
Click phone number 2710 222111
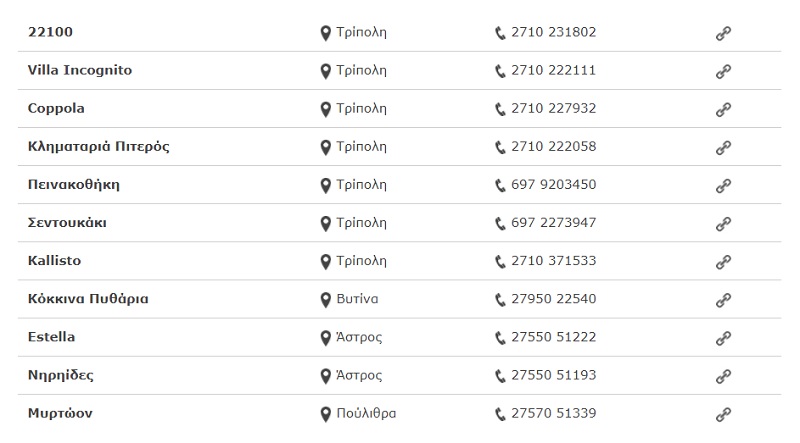click(553, 70)
